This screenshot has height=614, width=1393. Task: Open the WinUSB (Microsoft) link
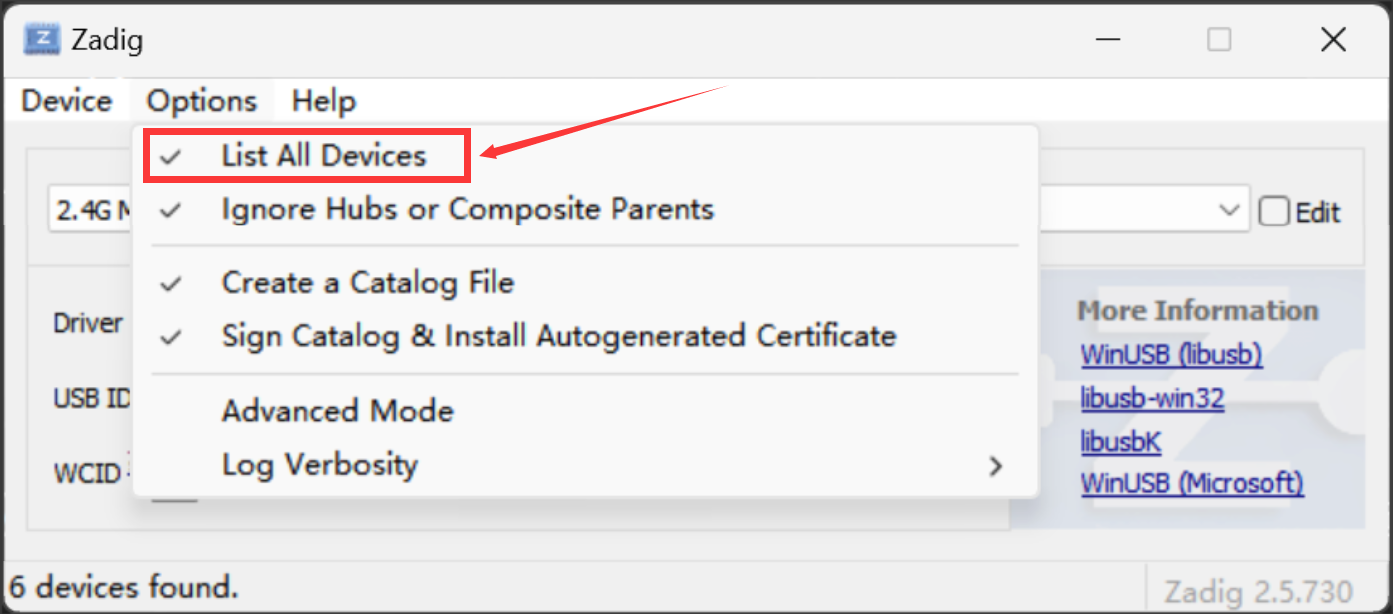pyautogui.click(x=1192, y=484)
